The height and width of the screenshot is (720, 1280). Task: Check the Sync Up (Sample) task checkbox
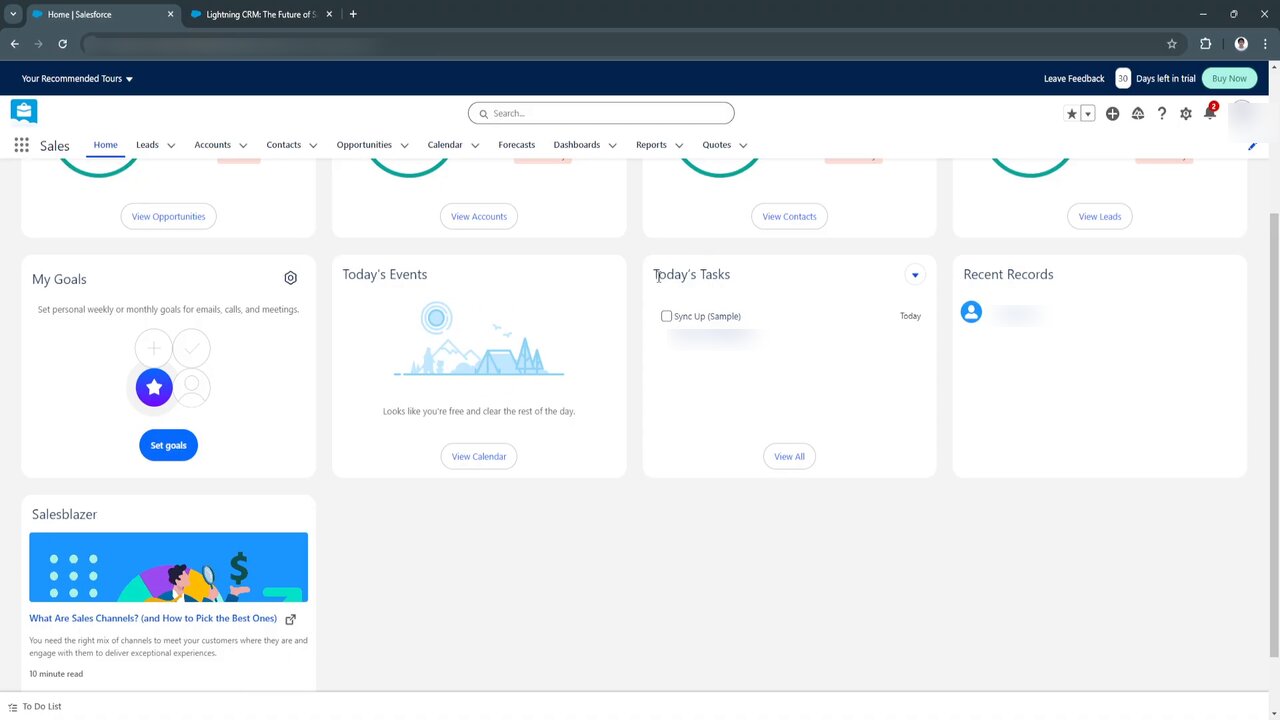666,316
